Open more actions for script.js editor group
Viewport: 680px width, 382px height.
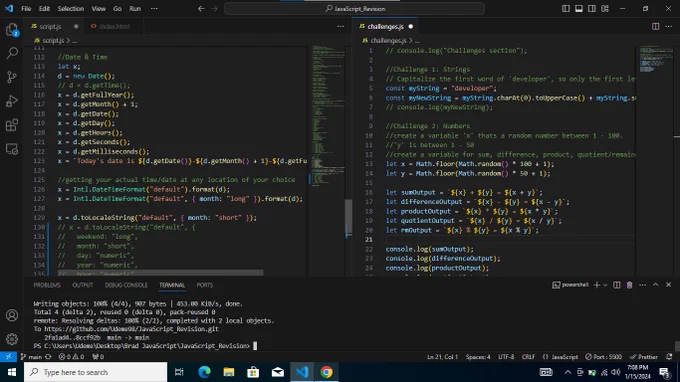(x=340, y=26)
